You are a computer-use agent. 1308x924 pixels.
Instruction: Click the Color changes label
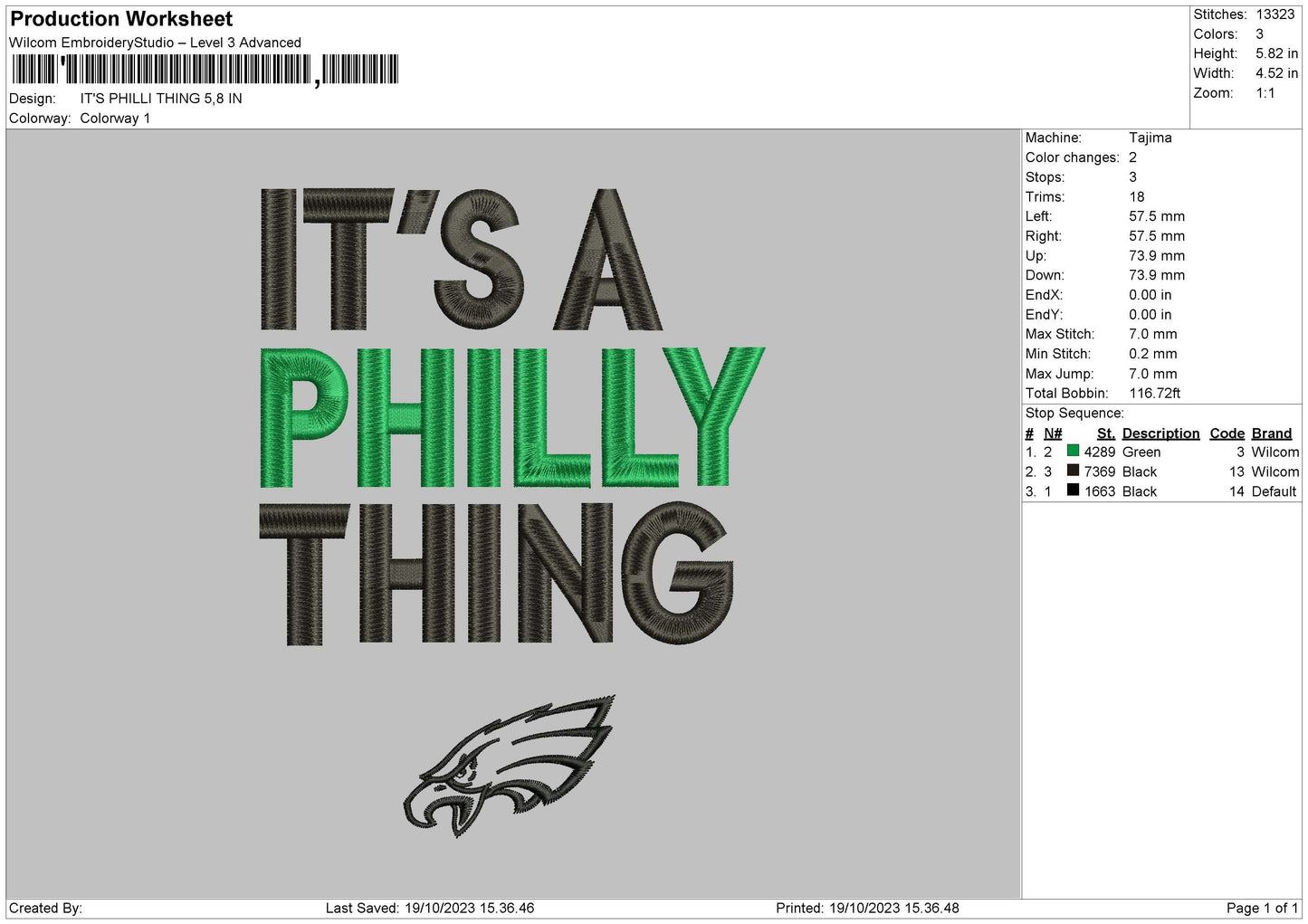click(x=1072, y=157)
